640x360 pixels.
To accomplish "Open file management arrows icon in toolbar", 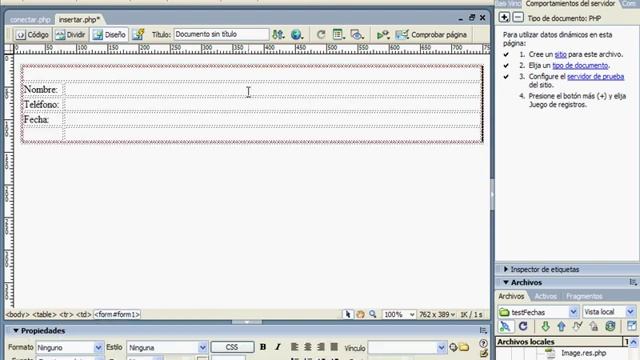I will (278, 35).
